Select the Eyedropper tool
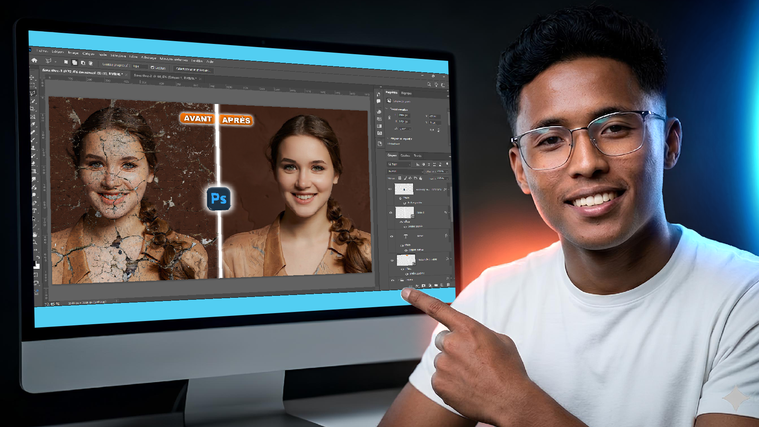Image resolution: width=759 pixels, height=427 pixels. [33, 124]
